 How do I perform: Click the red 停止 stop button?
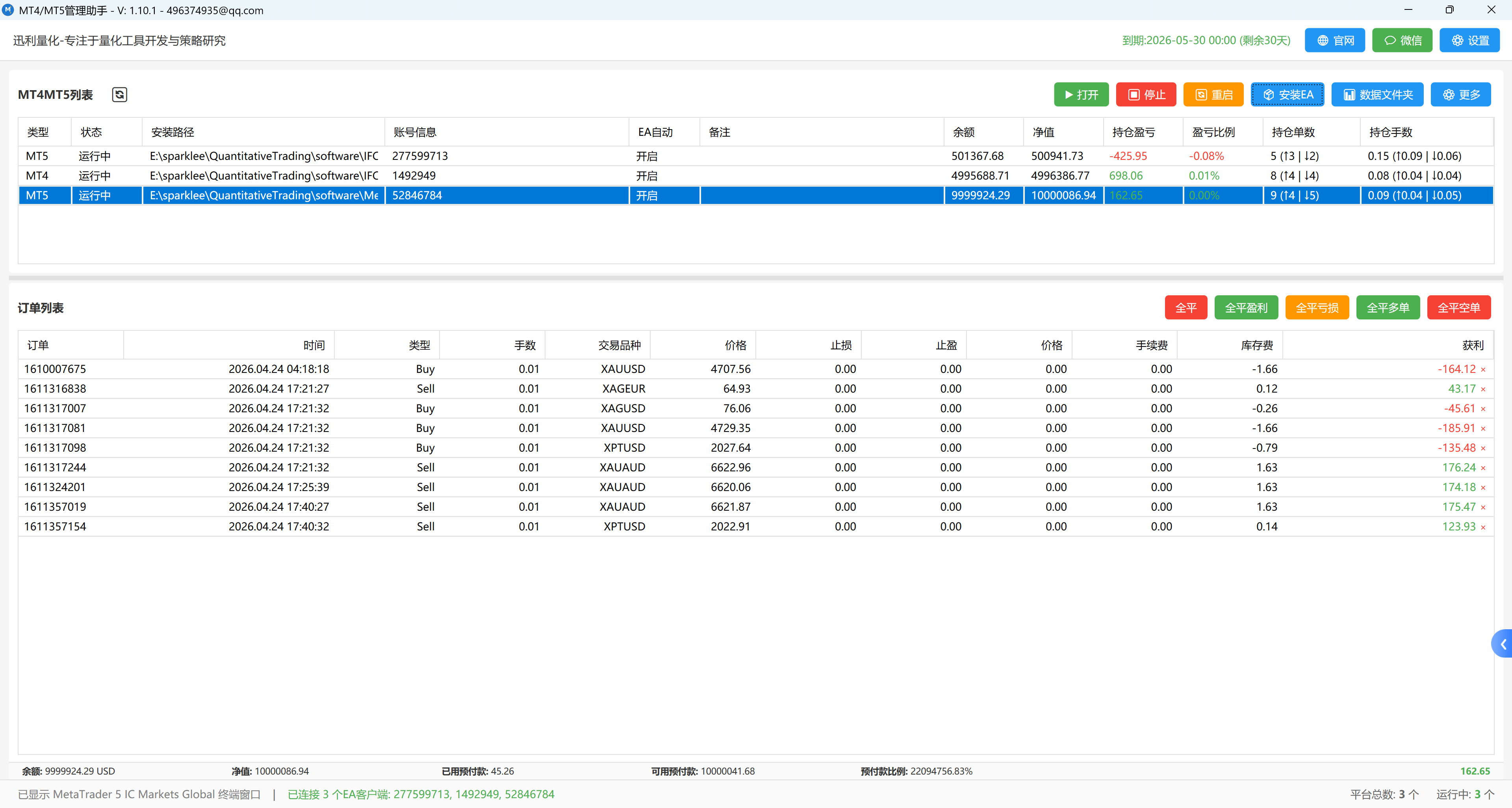(x=1146, y=95)
